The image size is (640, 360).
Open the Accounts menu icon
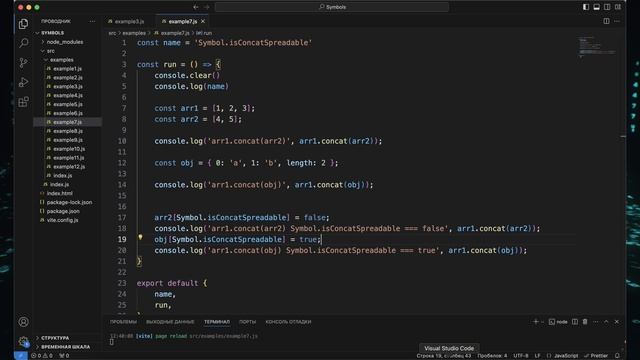tap(23, 322)
